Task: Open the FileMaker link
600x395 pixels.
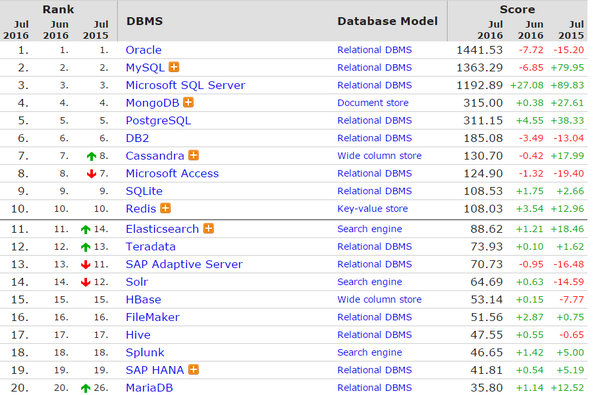Action: (x=152, y=317)
